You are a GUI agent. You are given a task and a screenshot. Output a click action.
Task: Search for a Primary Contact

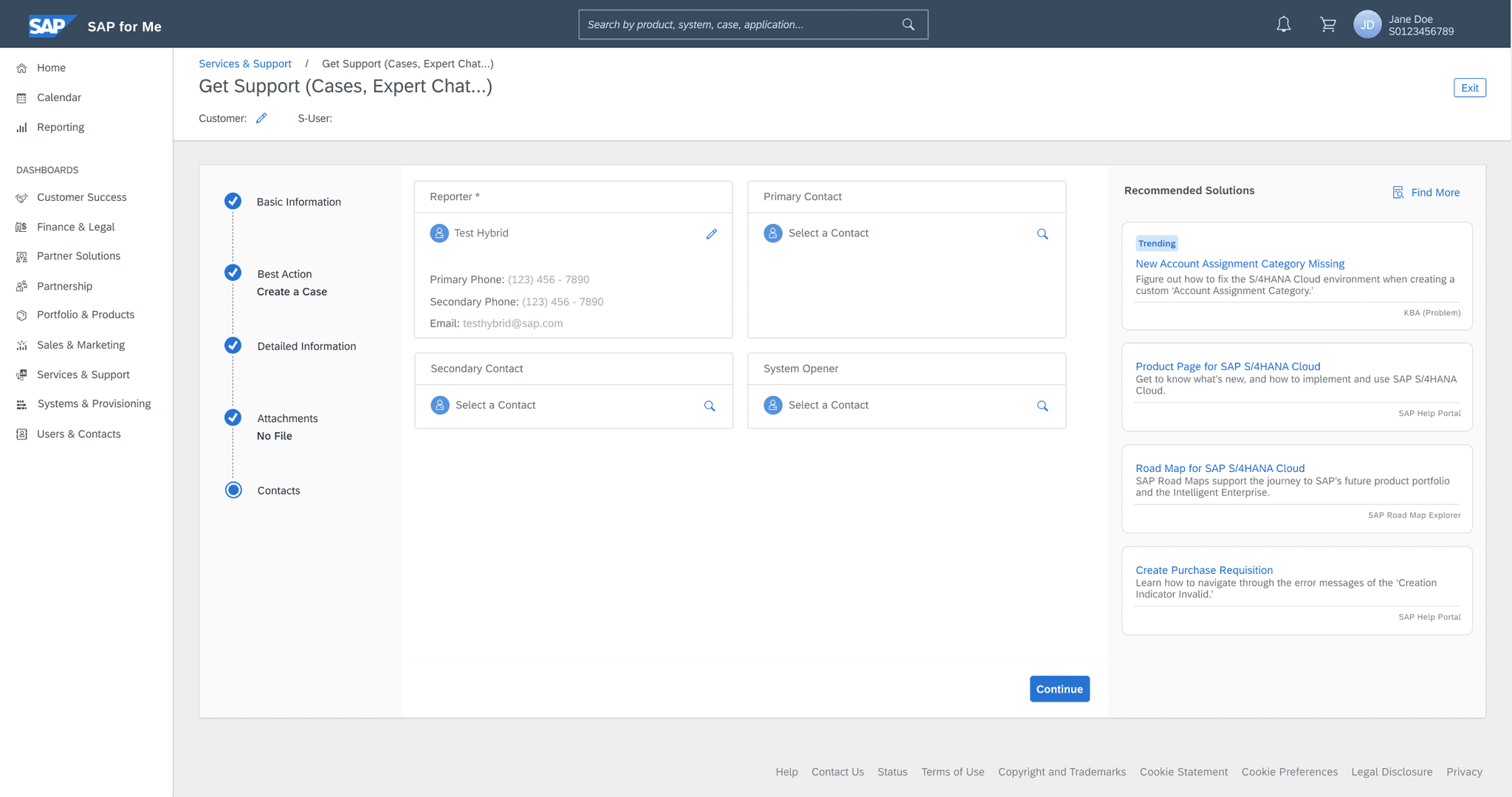(1042, 233)
